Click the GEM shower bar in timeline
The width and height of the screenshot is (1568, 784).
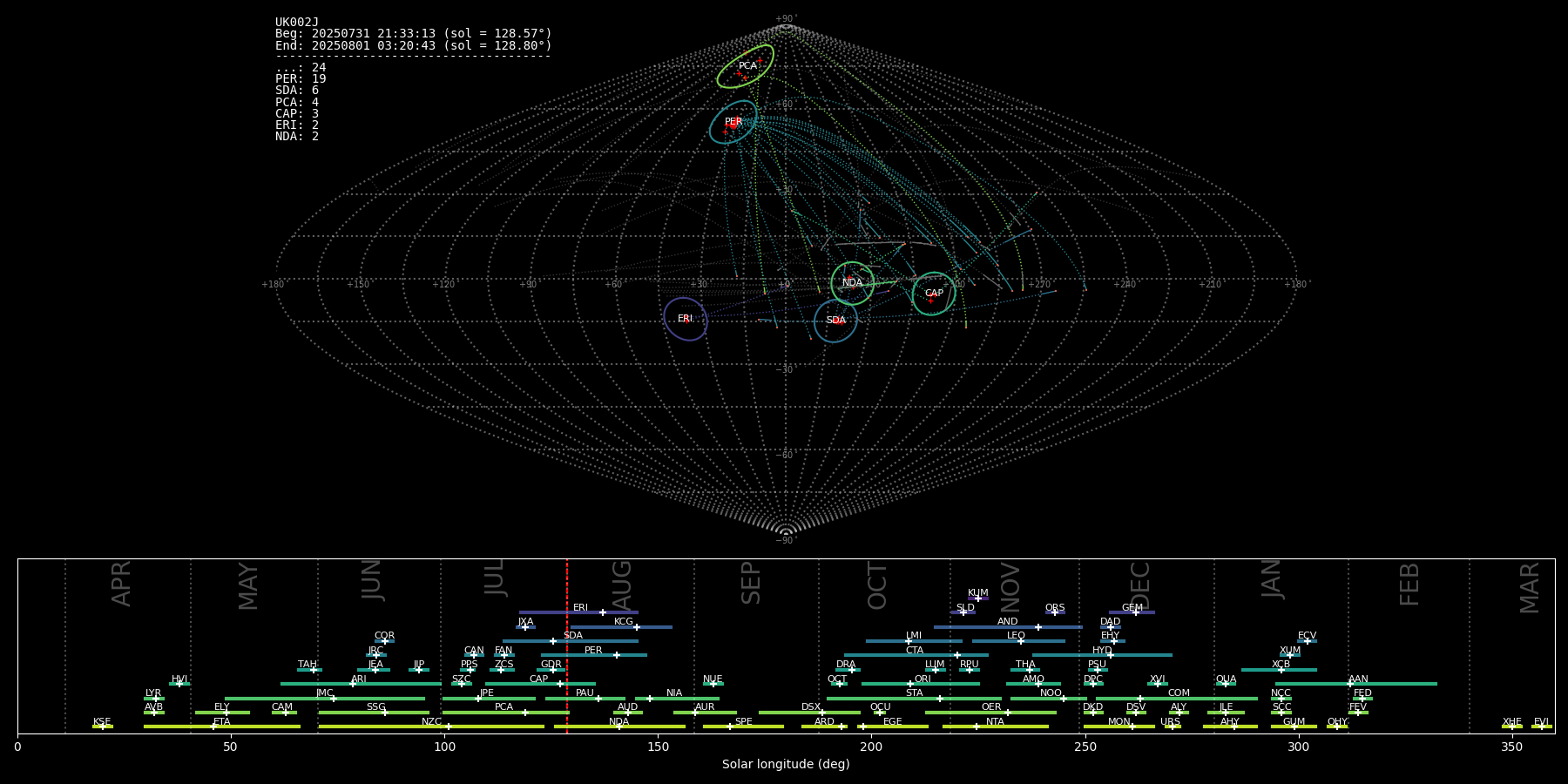[x=1132, y=612]
